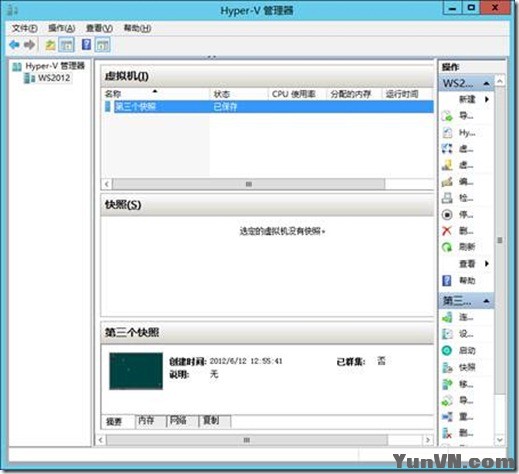Switch to the 复制 tab

(x=215, y=421)
